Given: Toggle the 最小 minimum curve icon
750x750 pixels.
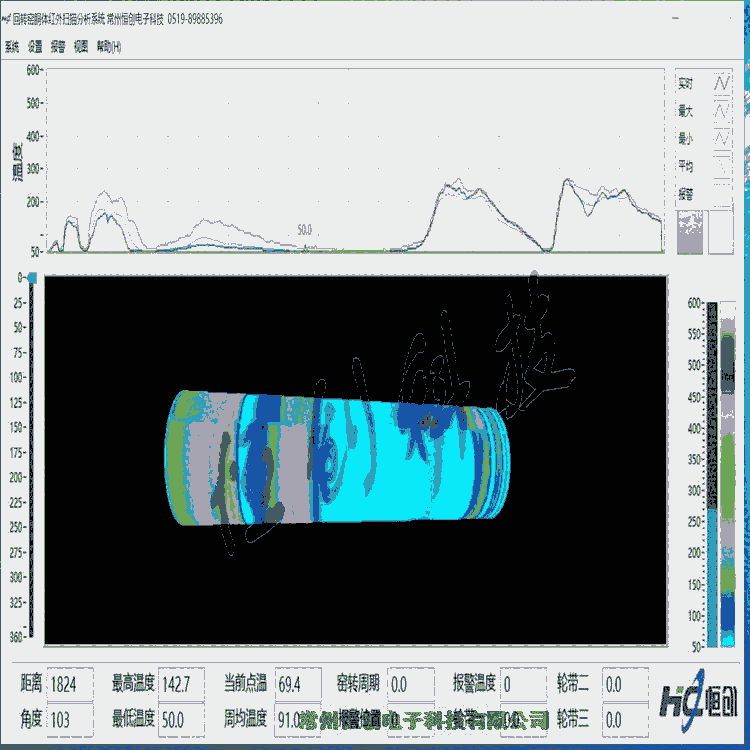Looking at the screenshot, I should (720, 138).
